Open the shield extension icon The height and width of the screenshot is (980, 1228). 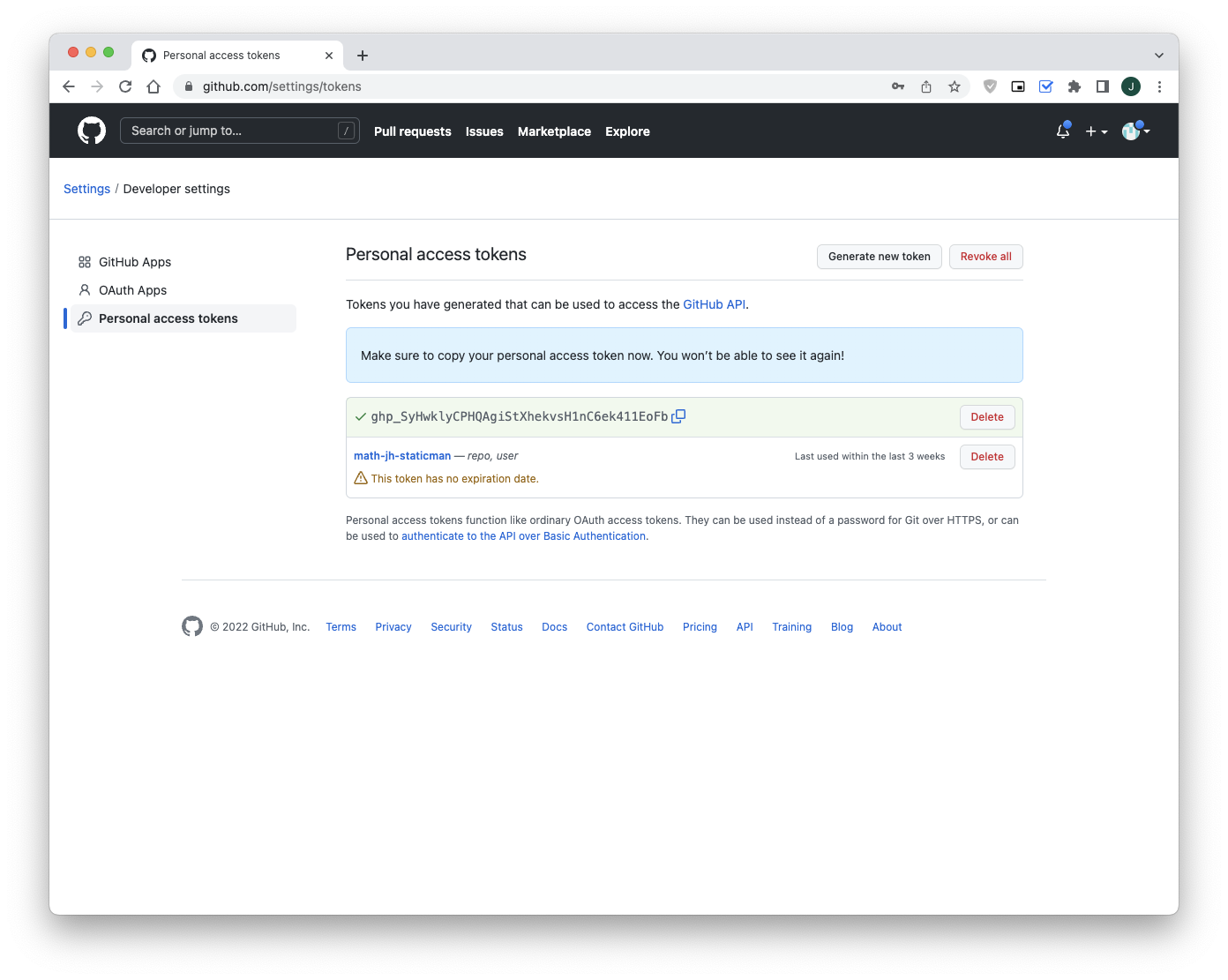990,86
